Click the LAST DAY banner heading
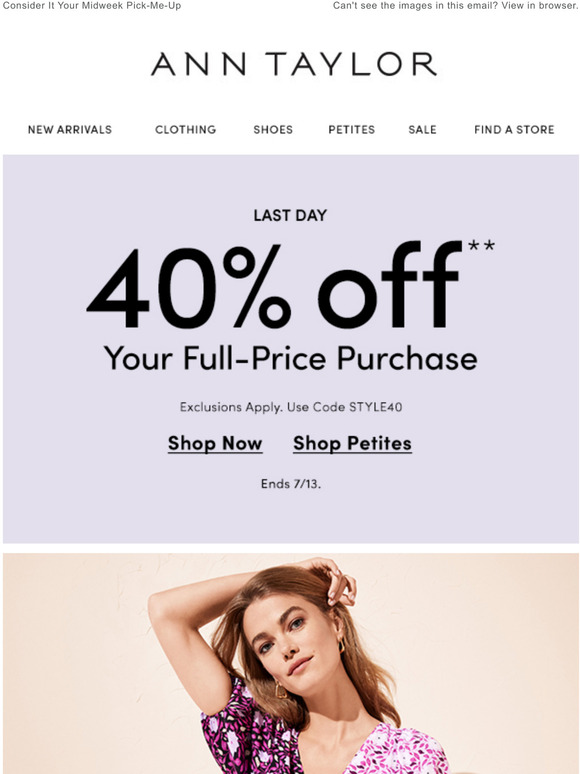 [x=290, y=215]
